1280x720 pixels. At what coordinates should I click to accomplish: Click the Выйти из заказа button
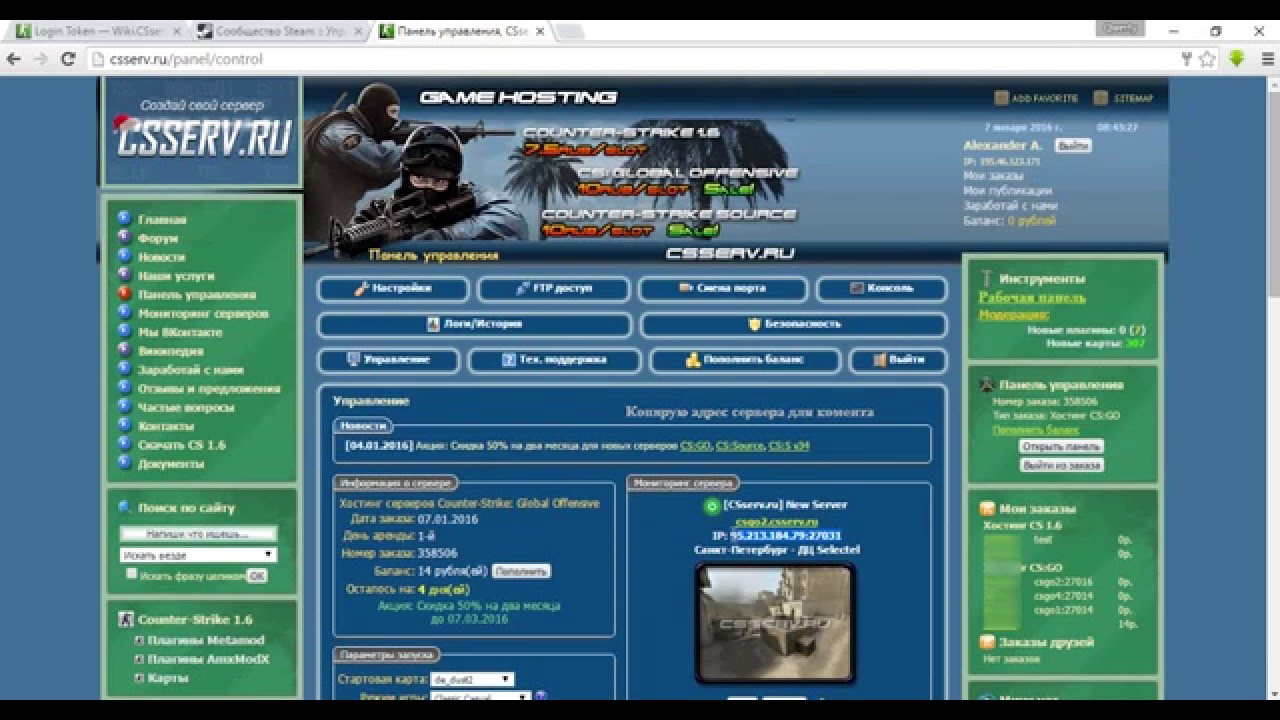pyautogui.click(x=1061, y=465)
